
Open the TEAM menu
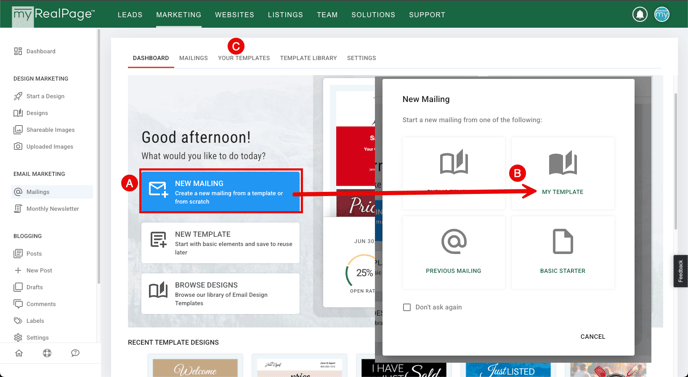pyautogui.click(x=327, y=14)
